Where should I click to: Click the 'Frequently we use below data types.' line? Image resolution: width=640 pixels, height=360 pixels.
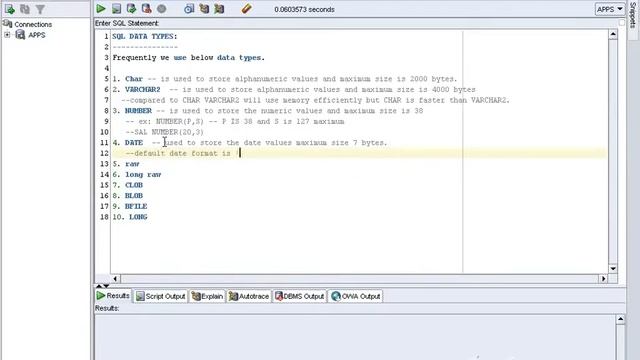point(189,58)
